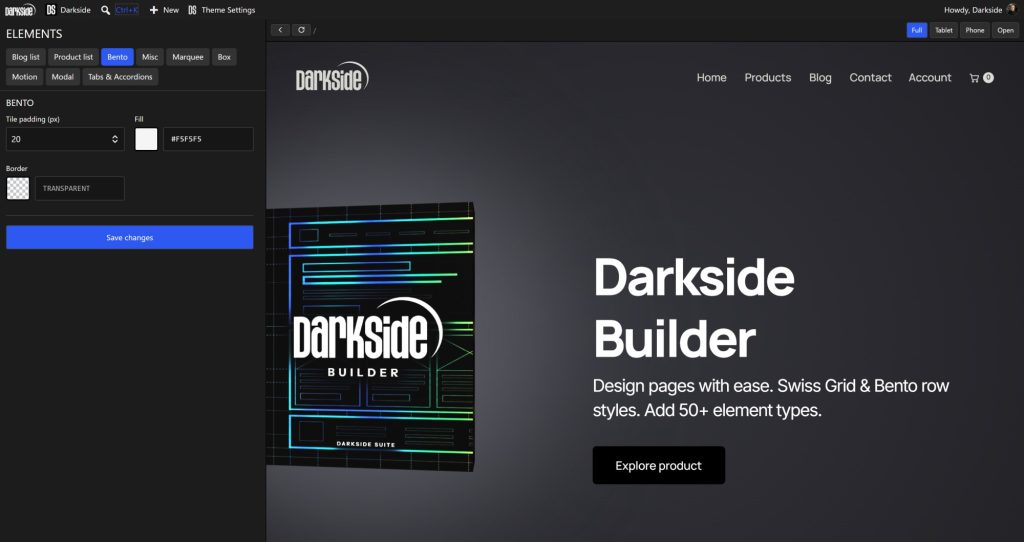Open the Fill color swatch

click(x=146, y=139)
